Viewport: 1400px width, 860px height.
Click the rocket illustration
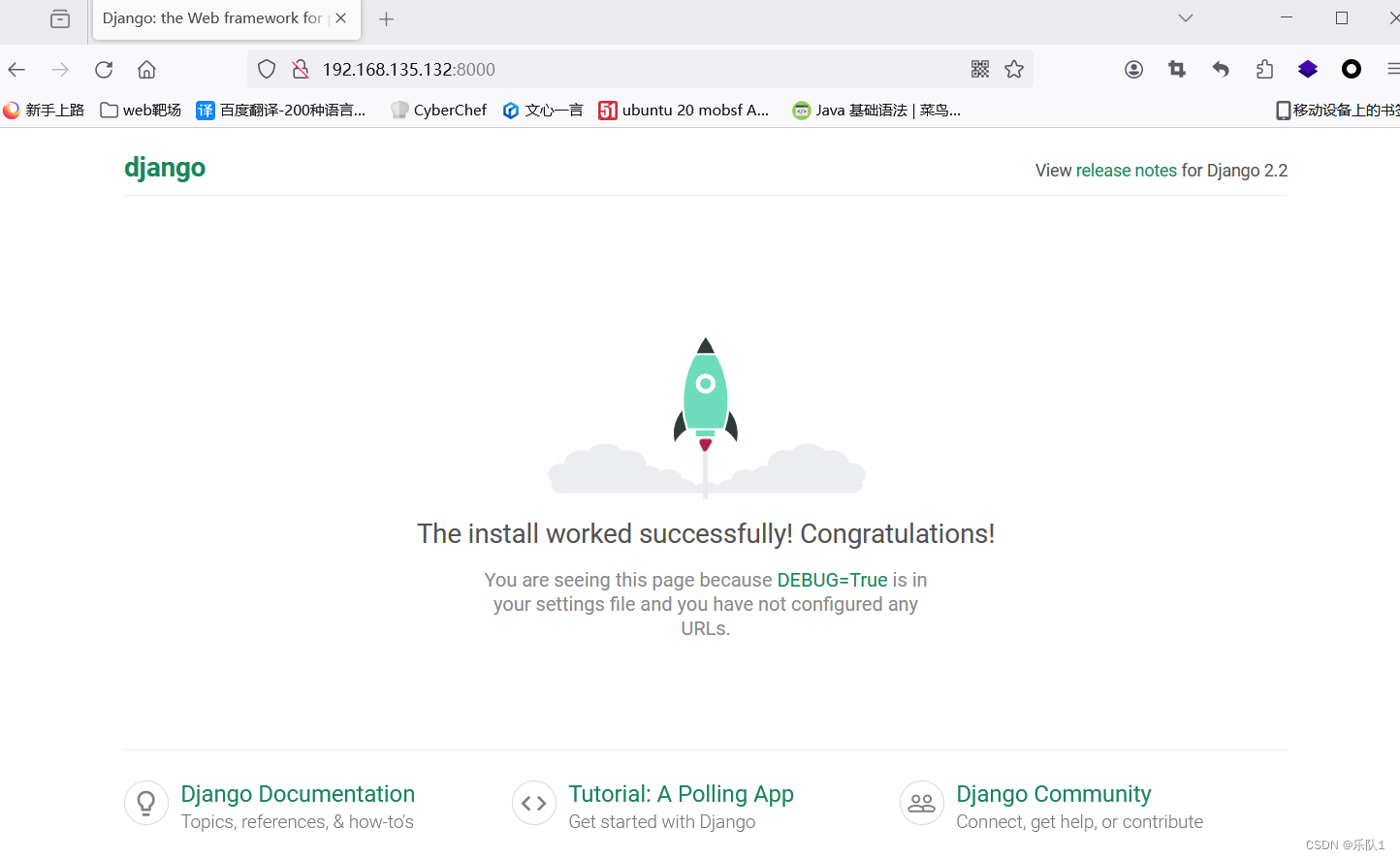[706, 417]
